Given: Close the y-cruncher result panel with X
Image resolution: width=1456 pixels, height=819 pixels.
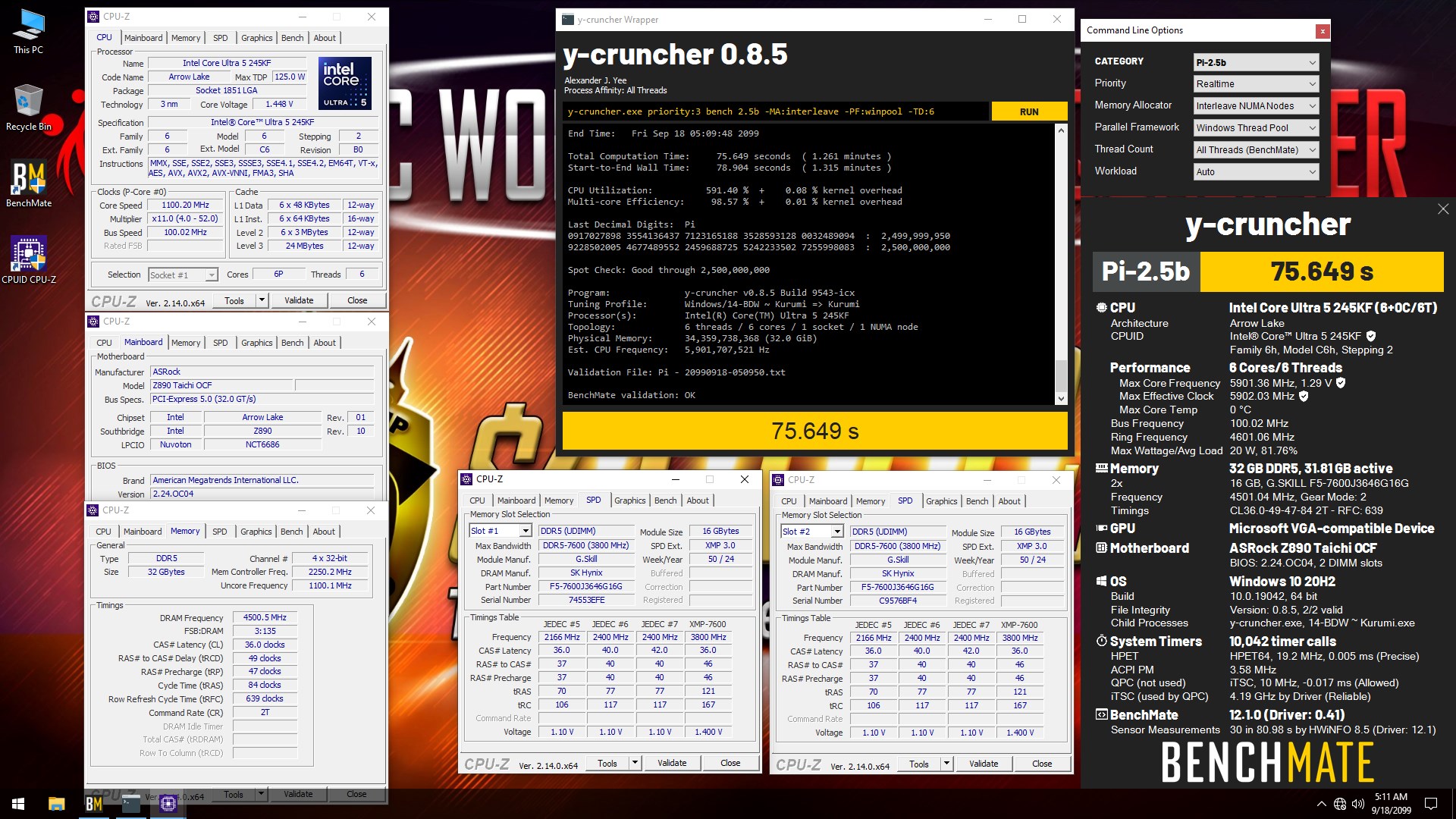Looking at the screenshot, I should [1442, 209].
